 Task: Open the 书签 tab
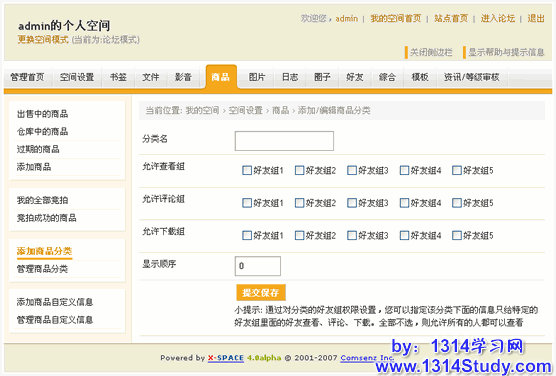[x=118, y=77]
